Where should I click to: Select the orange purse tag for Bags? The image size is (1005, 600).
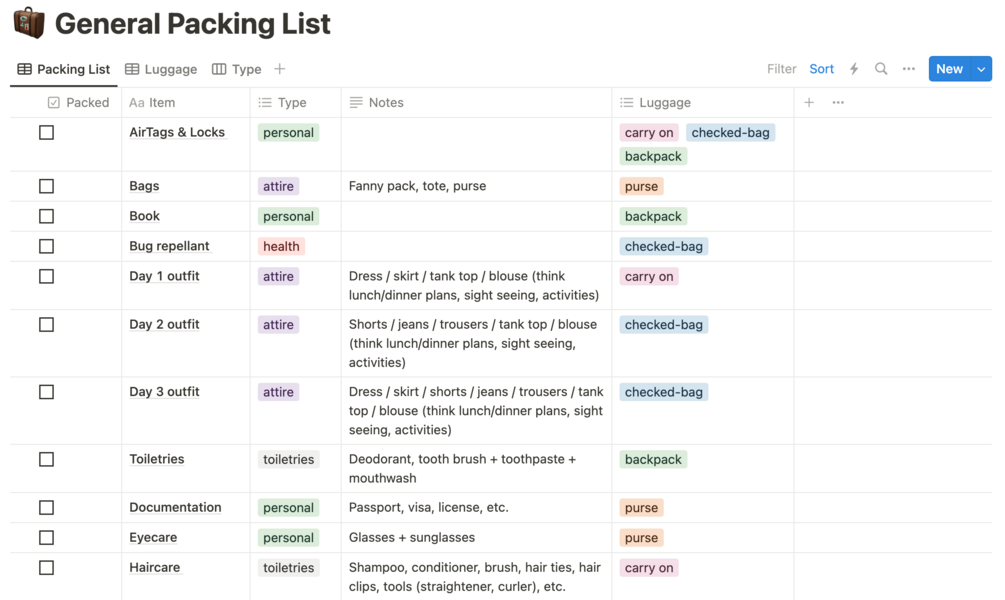click(641, 186)
